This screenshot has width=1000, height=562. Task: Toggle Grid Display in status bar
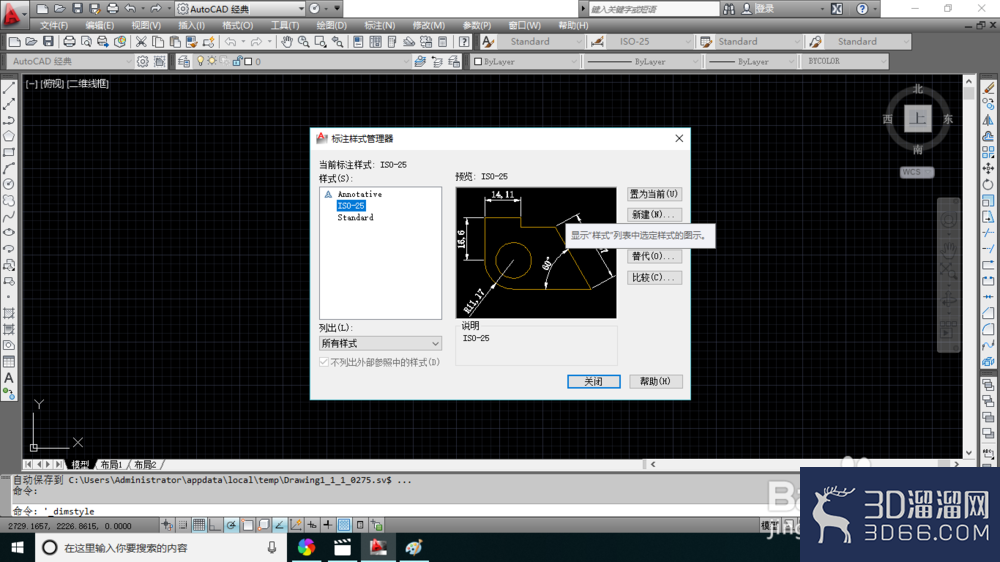coord(199,525)
